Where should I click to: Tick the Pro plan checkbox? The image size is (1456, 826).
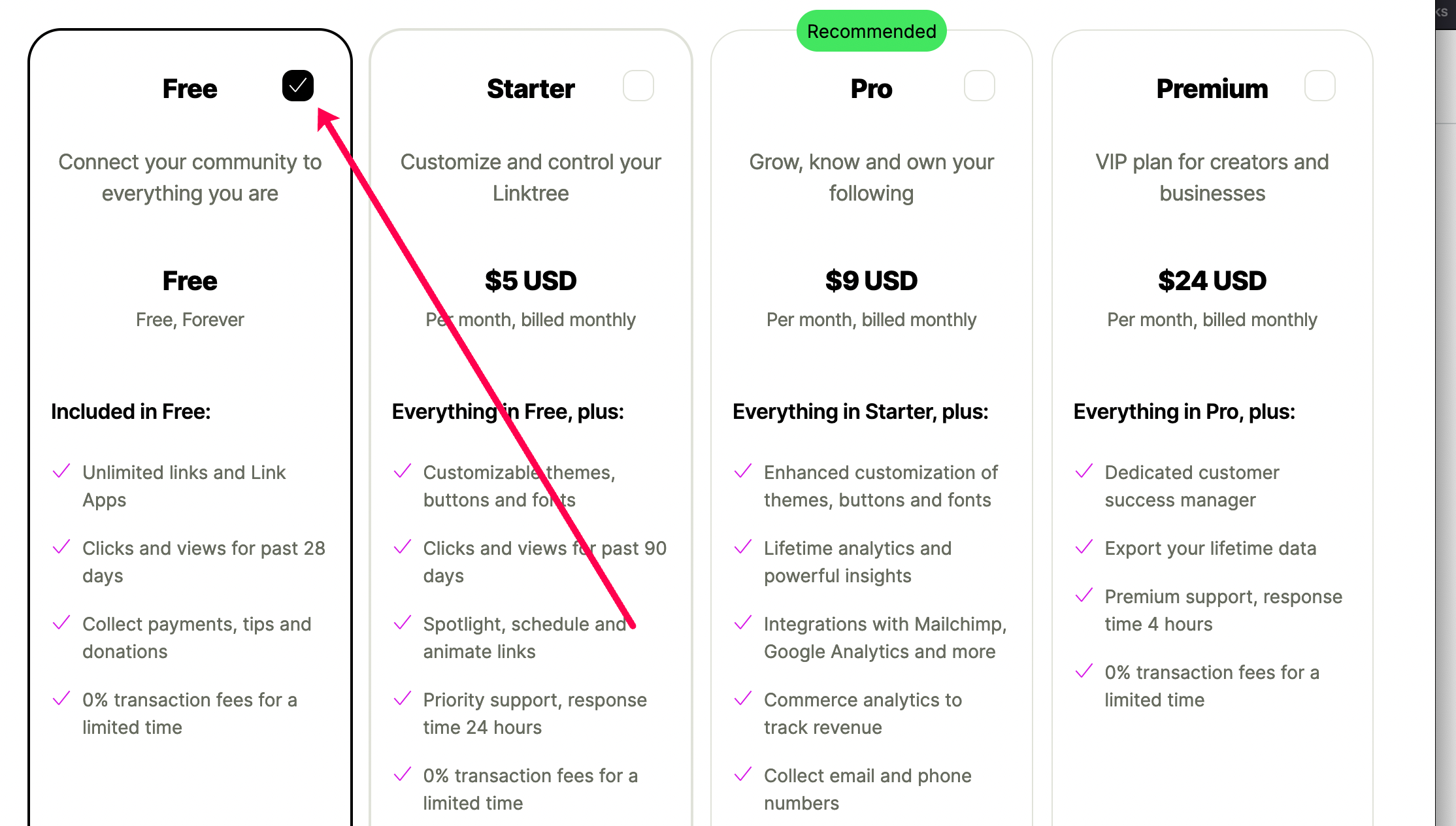[979, 86]
